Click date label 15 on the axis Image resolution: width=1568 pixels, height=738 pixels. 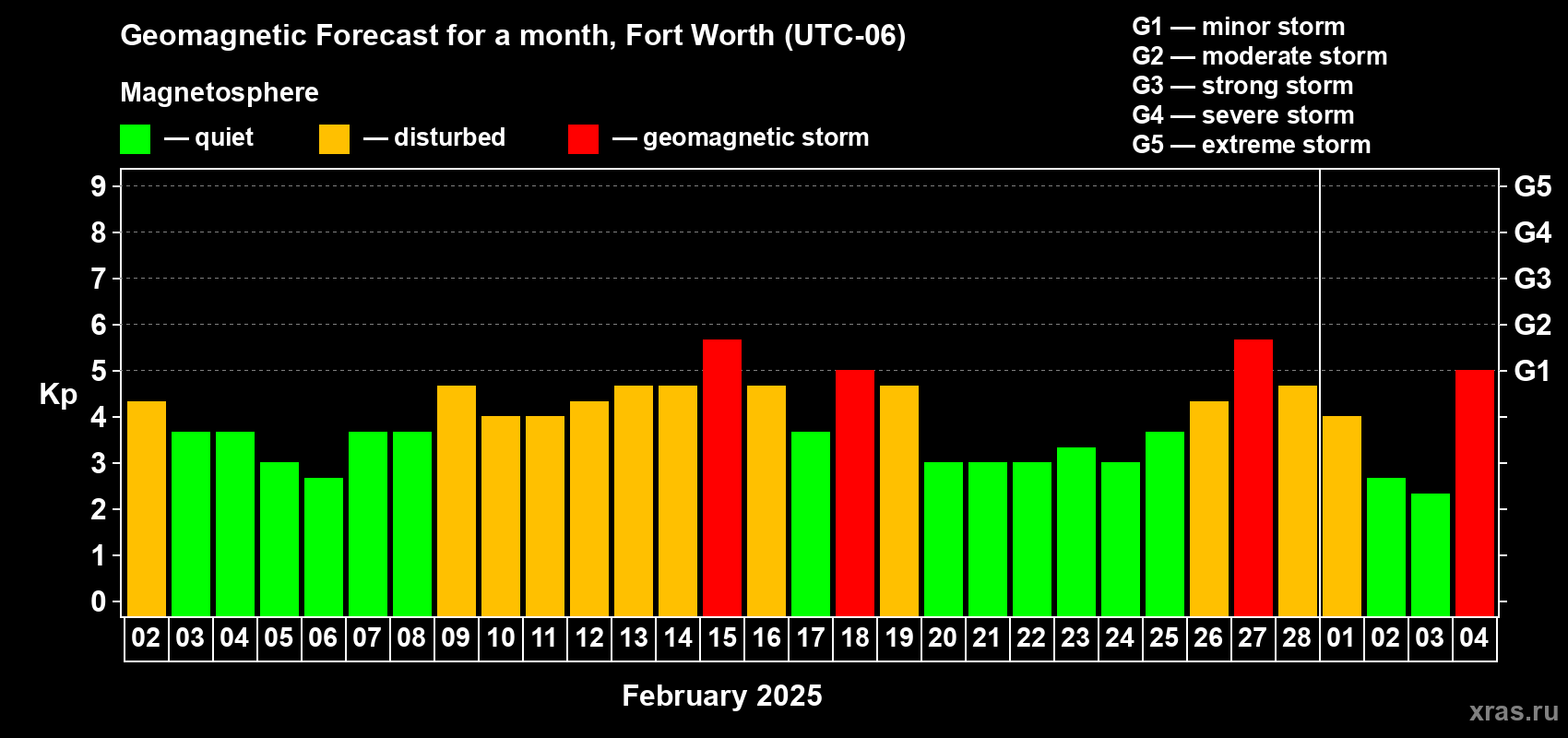click(722, 638)
